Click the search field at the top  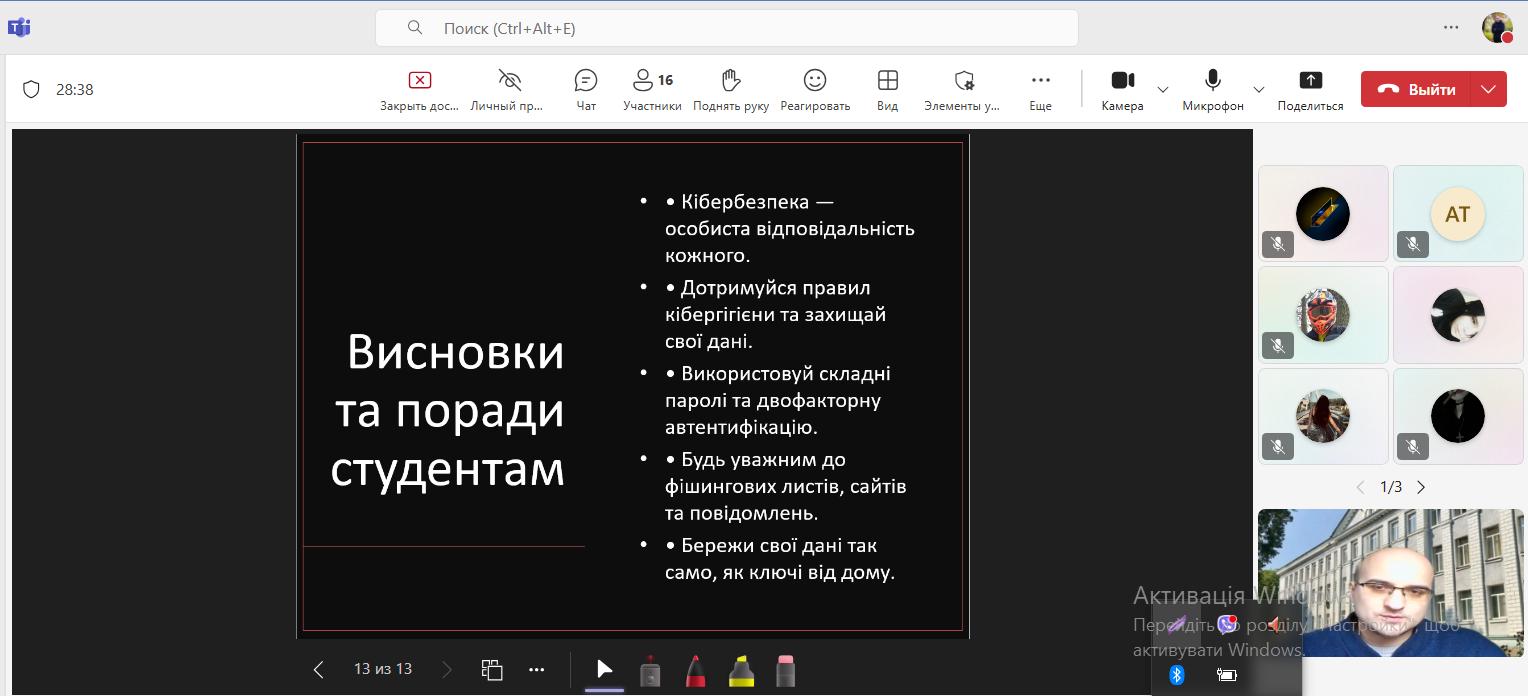pos(726,28)
